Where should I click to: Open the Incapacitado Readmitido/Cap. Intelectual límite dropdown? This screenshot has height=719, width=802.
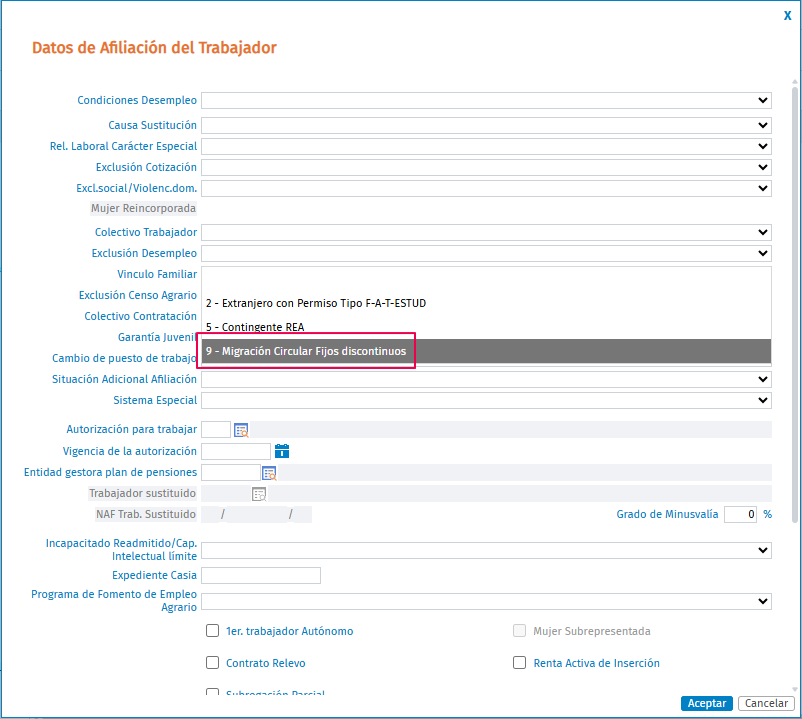(x=486, y=550)
